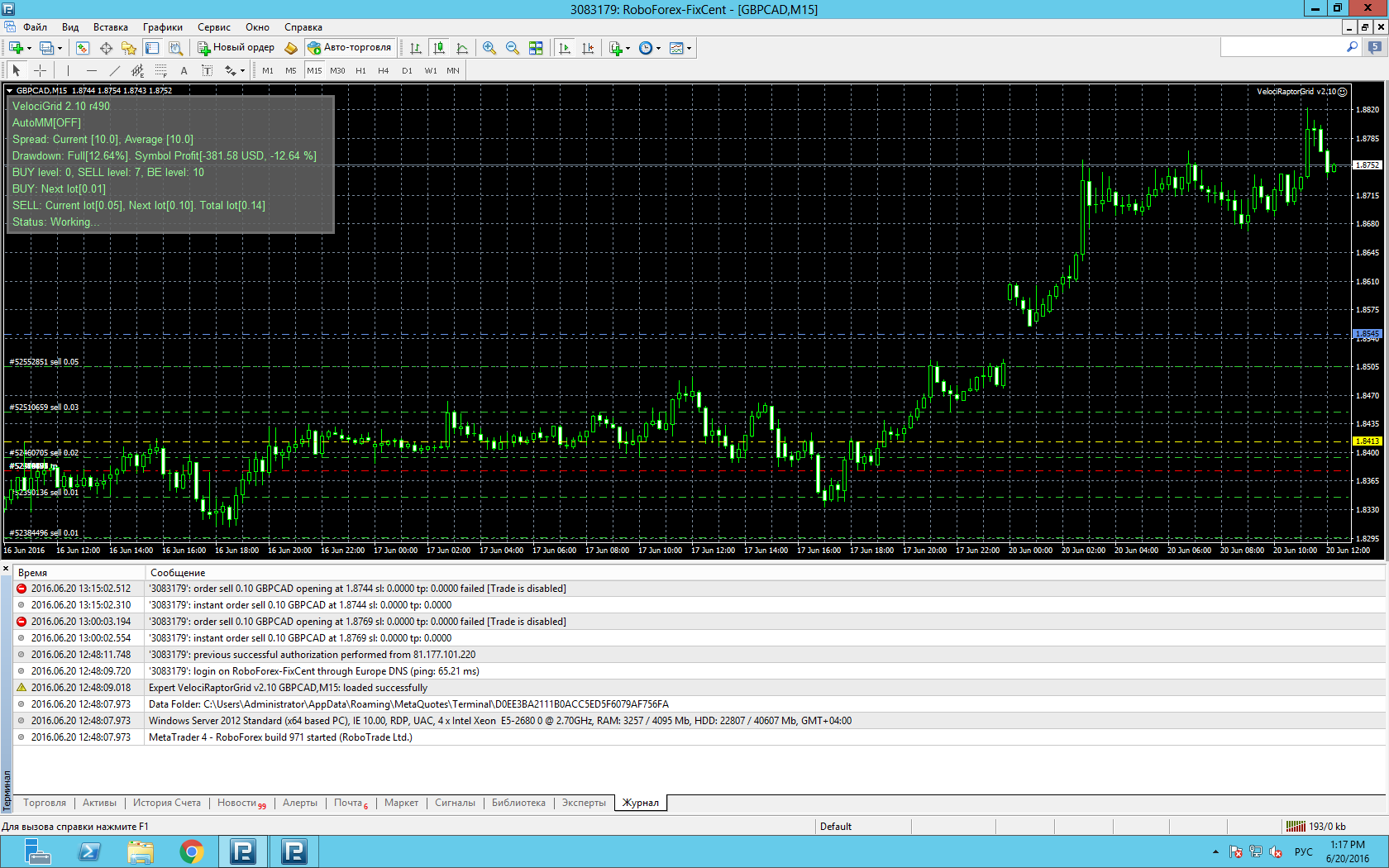Viewport: 1389px width, 868px height.
Task: Select the horizontal line tool
Action: 91,70
